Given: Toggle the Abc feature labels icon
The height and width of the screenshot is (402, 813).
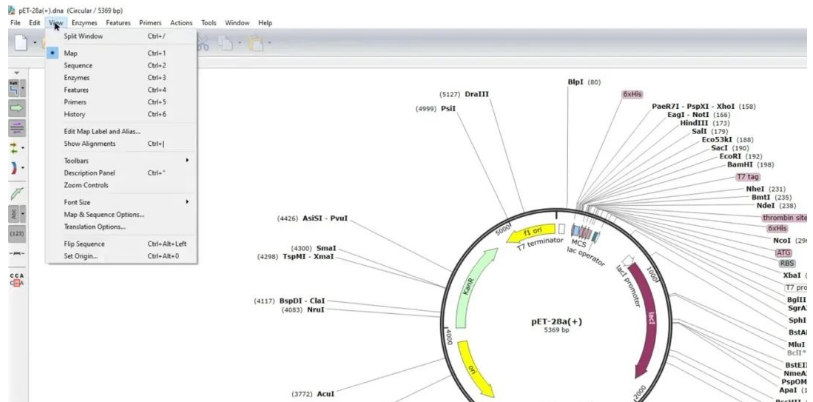Looking at the screenshot, I should point(15,214).
